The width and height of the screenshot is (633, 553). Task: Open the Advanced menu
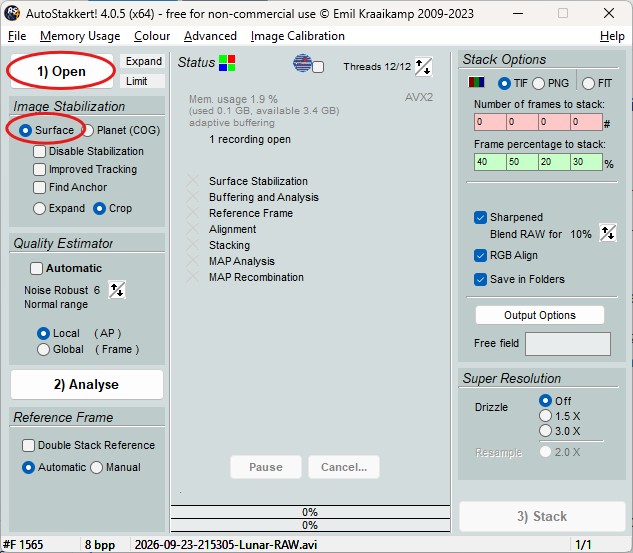[x=210, y=36]
